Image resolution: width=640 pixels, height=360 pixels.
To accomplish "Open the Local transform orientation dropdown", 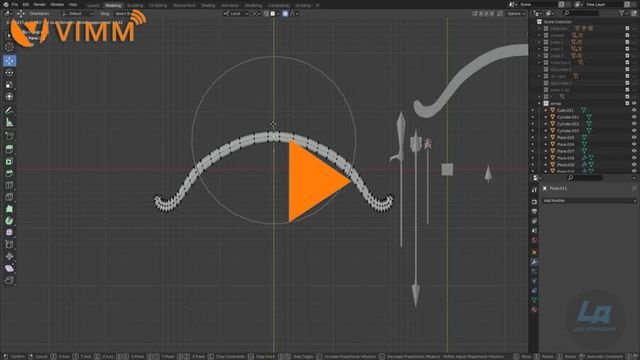I will tap(236, 13).
